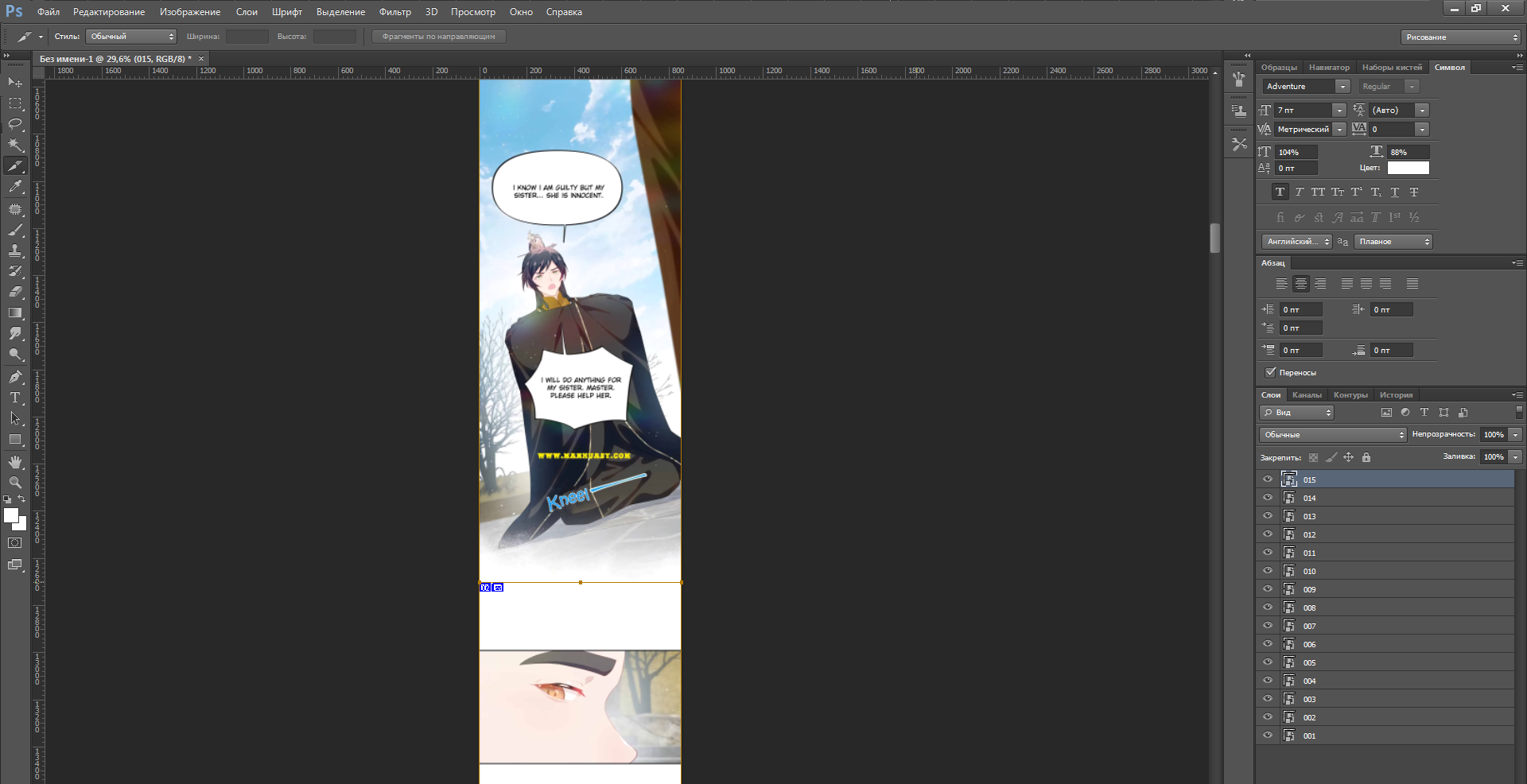Screen dimensions: 1527x784
Task: Select the Magic Wand tool
Action: click(15, 145)
